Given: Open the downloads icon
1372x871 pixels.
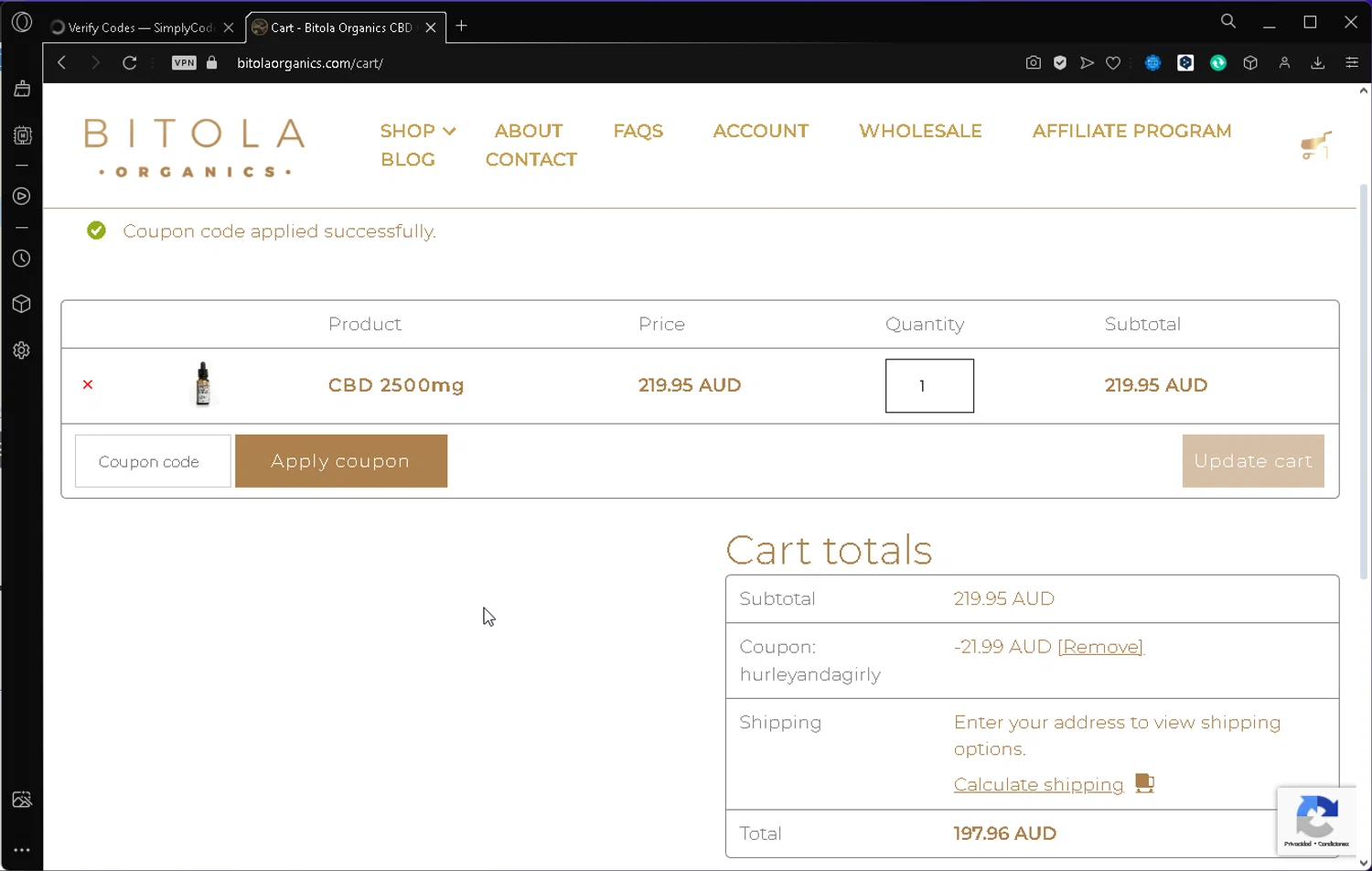Looking at the screenshot, I should 1318,63.
